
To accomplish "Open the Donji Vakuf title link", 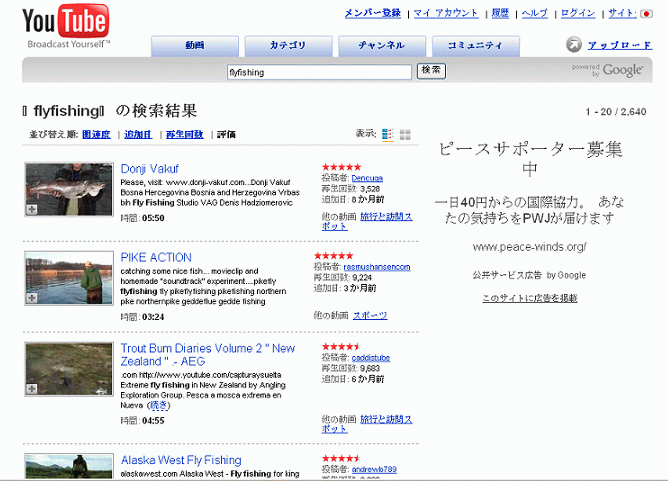I will pyautogui.click(x=150, y=169).
